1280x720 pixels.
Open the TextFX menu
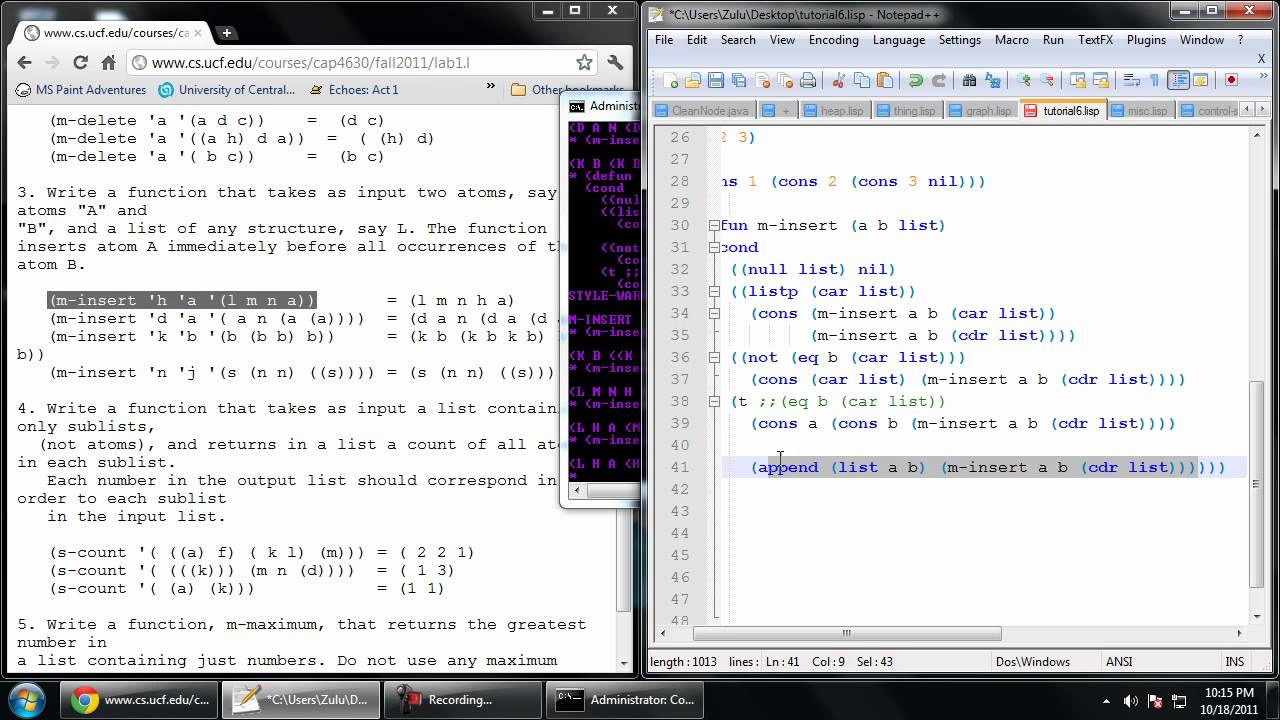pyautogui.click(x=1095, y=40)
